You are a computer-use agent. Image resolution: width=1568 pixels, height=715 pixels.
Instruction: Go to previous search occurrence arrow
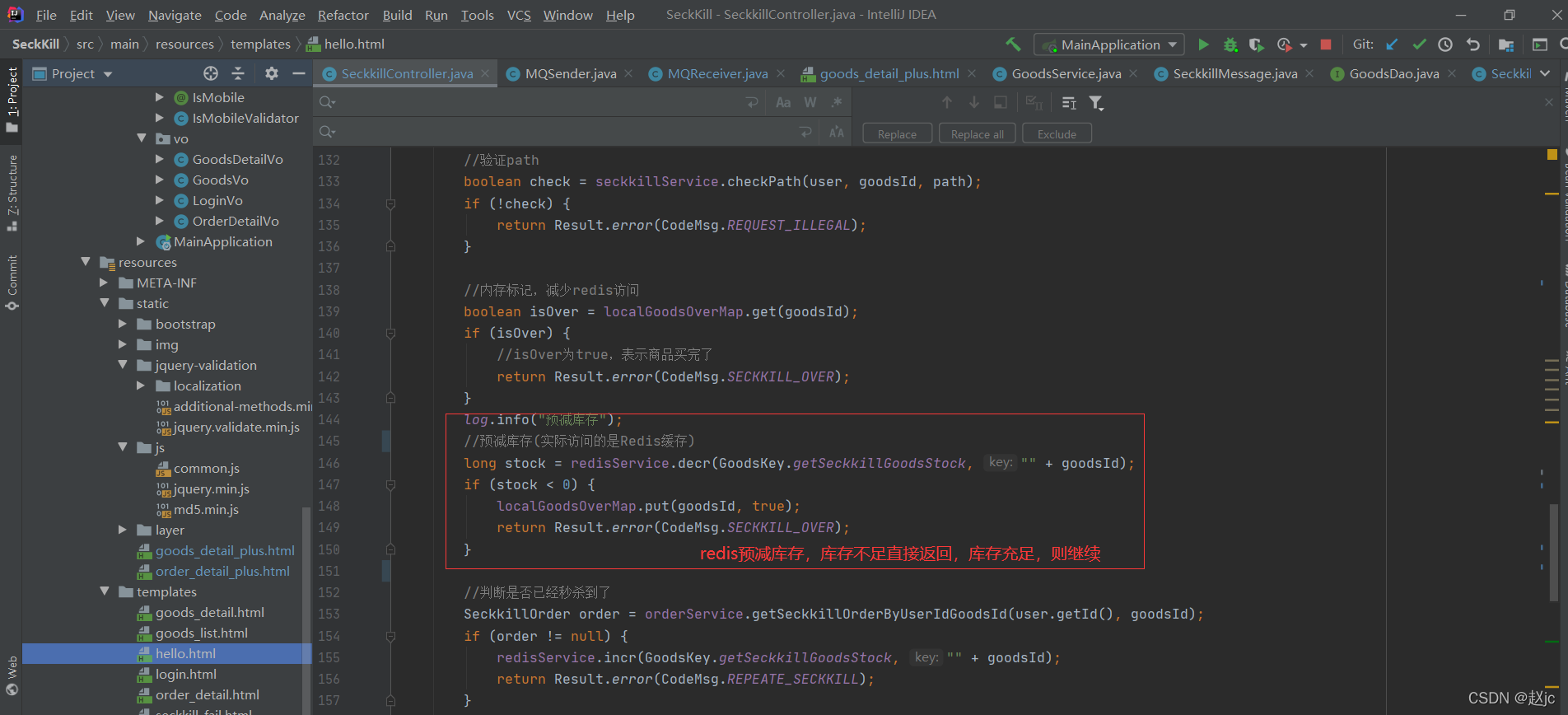(x=947, y=102)
